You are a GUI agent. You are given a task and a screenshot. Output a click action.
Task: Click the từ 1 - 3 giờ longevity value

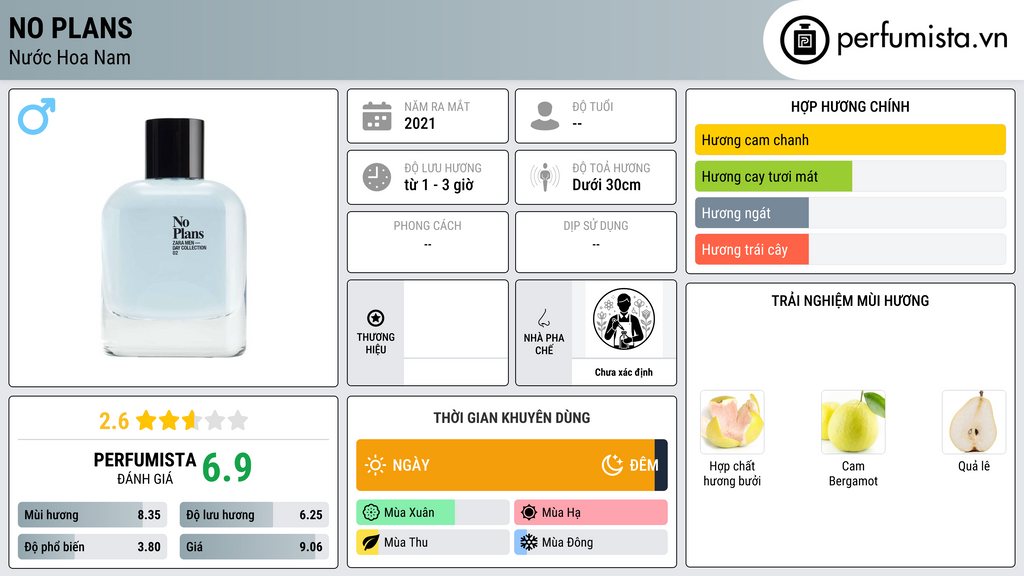coord(439,185)
